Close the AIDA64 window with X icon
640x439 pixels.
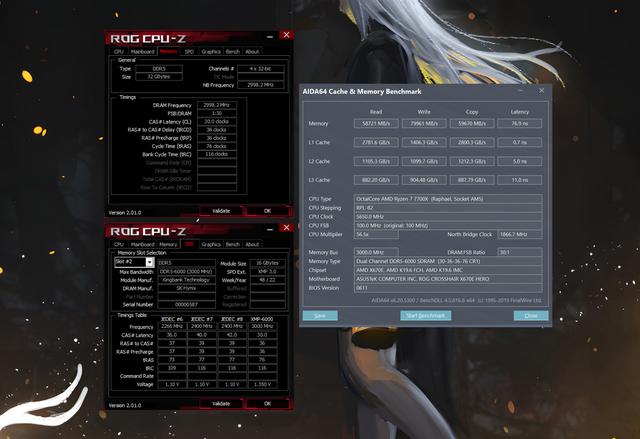[x=541, y=91]
